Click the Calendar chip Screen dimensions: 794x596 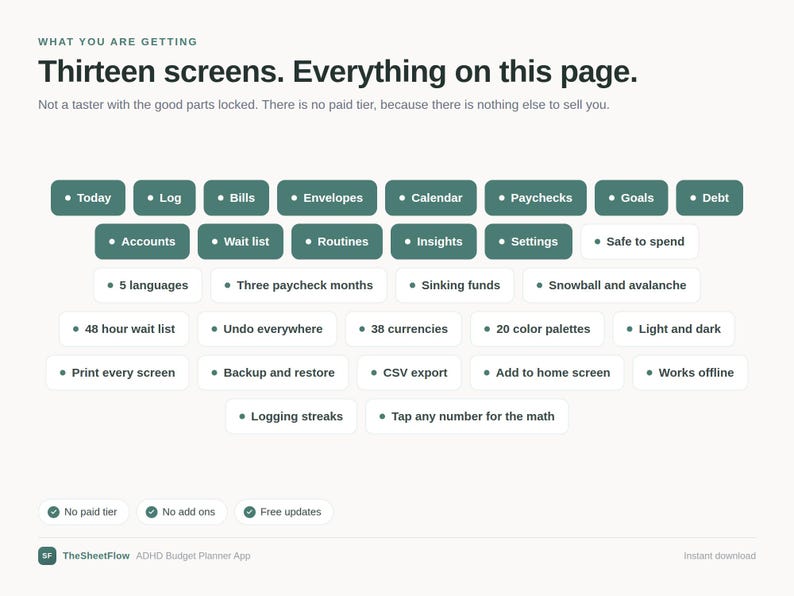431,197
